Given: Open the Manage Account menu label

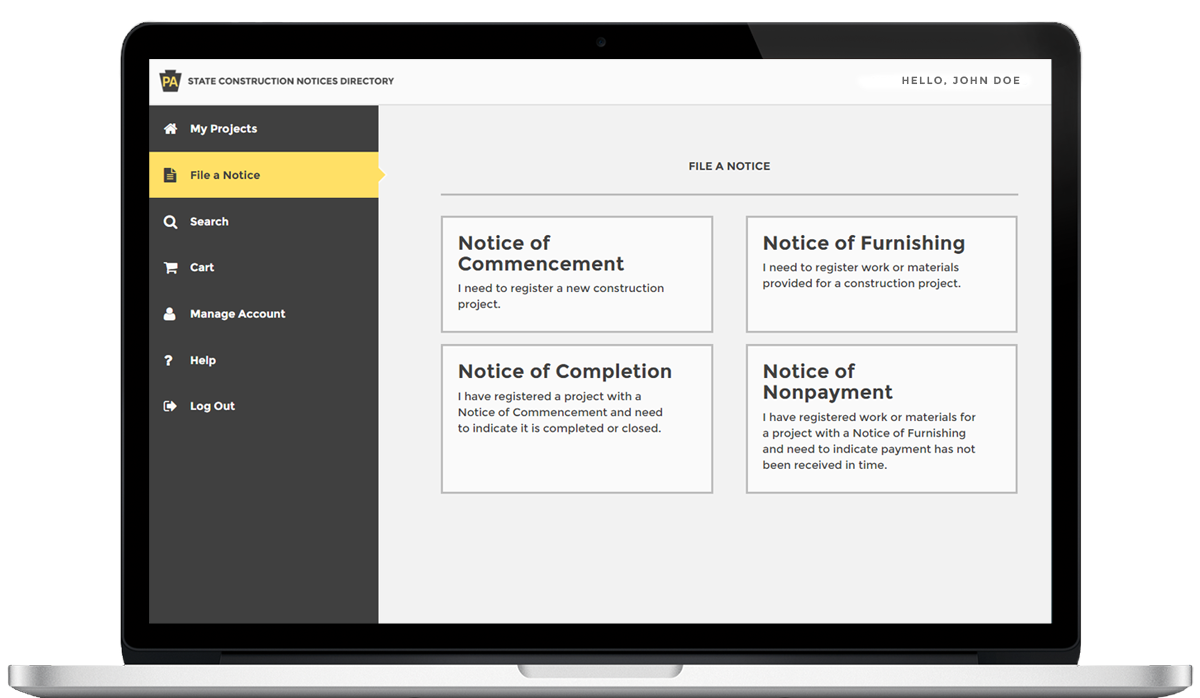Looking at the screenshot, I should click(x=237, y=314).
